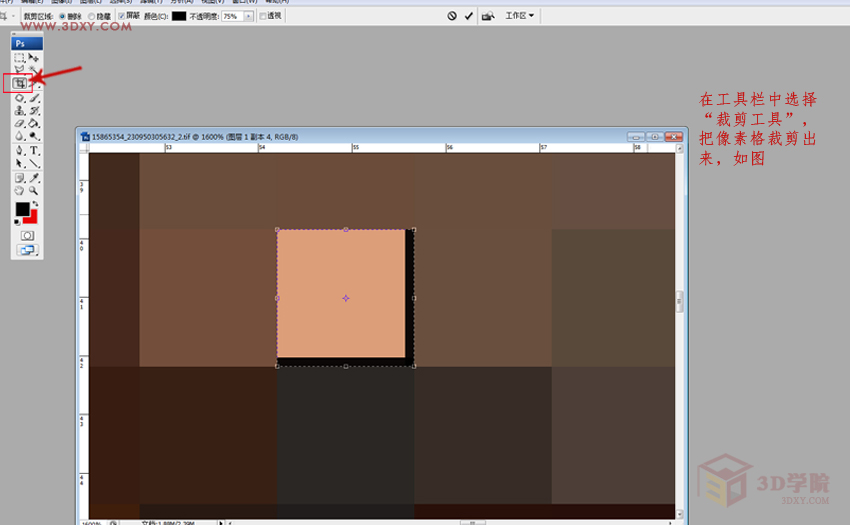Screen dimensions: 850x525
Task: Open the opacity slider dropdown arrow
Action: click(x=248, y=16)
